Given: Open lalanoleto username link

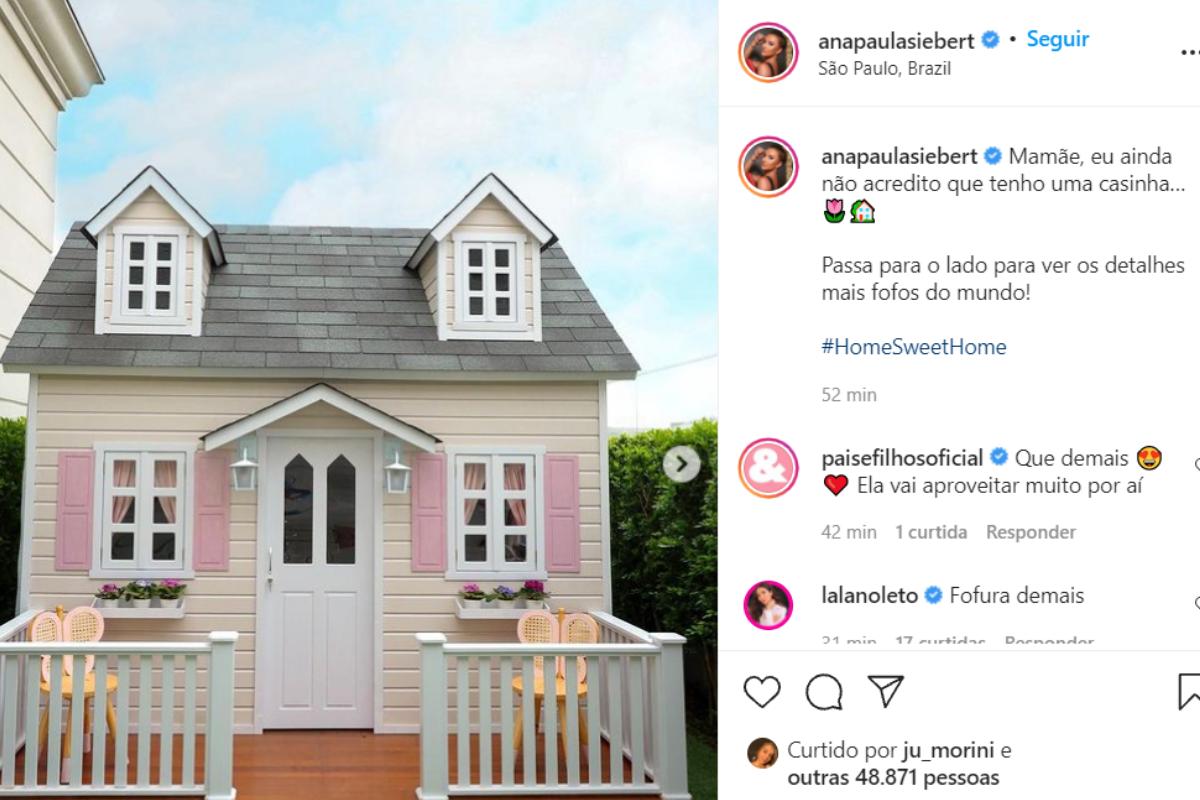Looking at the screenshot, I should point(868,595).
